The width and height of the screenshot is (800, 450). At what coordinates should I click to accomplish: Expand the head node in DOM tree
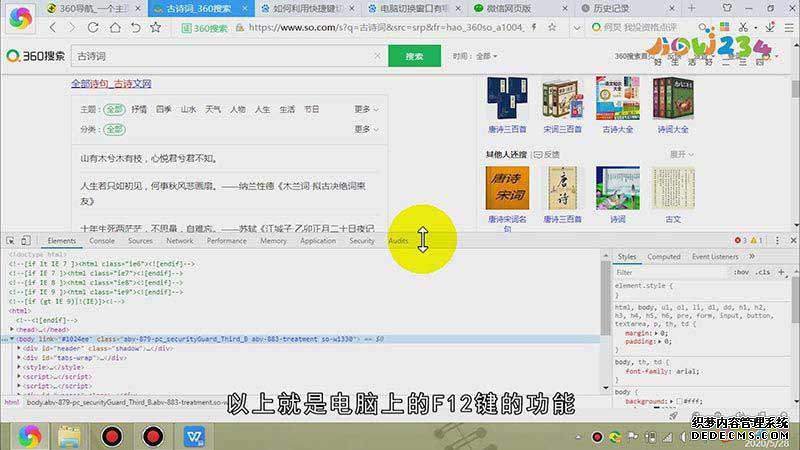12,330
